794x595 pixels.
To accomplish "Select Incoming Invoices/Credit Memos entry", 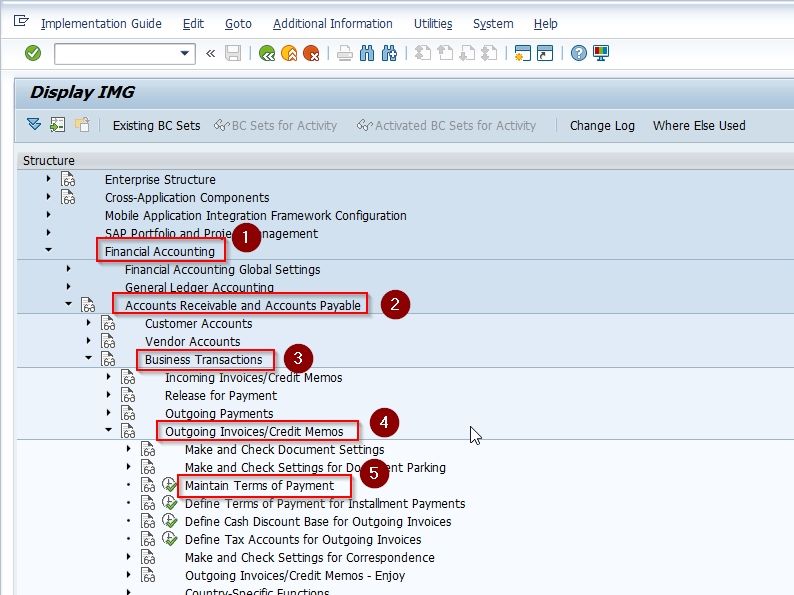I will tap(253, 378).
